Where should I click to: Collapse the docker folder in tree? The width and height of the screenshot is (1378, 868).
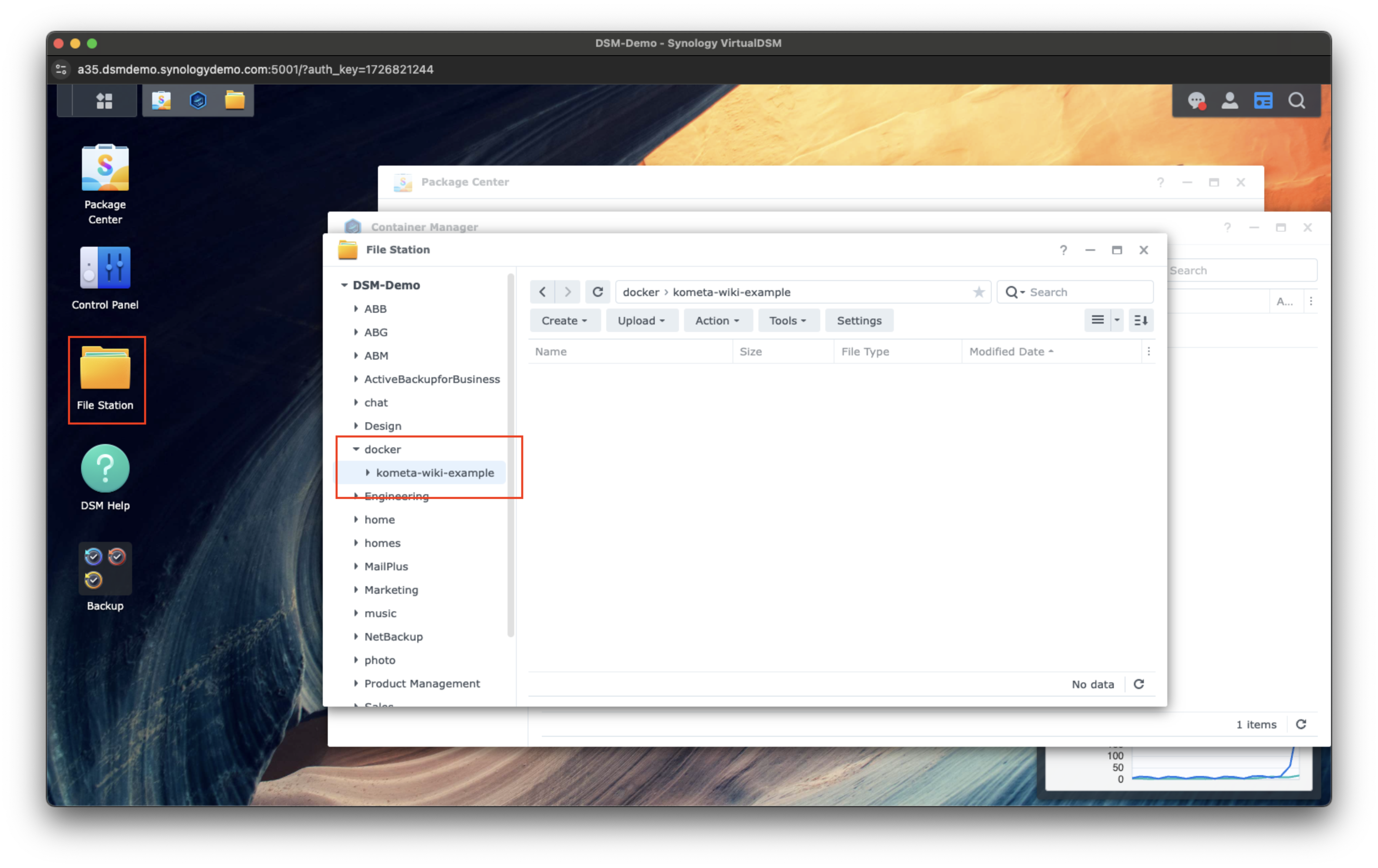[x=356, y=449]
